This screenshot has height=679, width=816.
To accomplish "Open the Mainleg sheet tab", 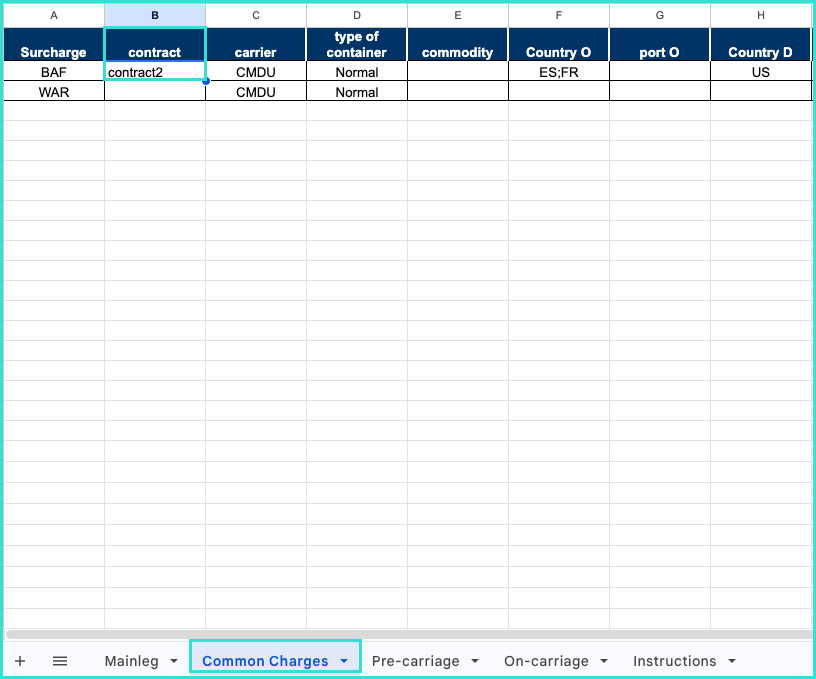I will (x=131, y=661).
